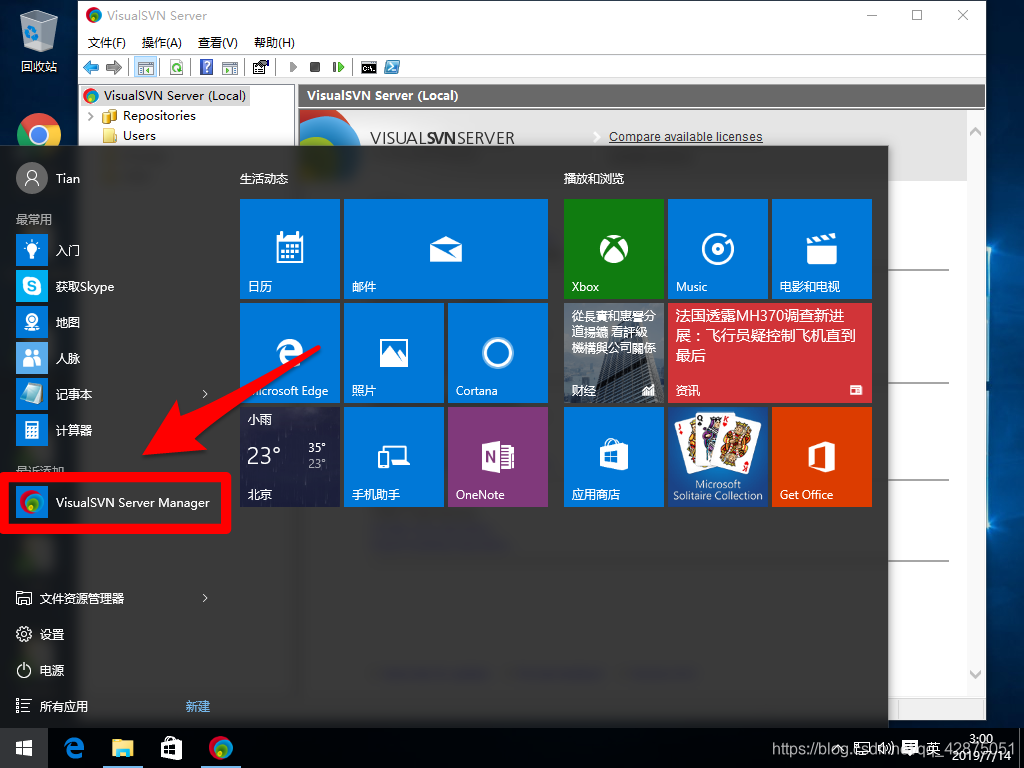Open the Properties toolbar icon
The height and width of the screenshot is (768, 1024).
click(261, 67)
